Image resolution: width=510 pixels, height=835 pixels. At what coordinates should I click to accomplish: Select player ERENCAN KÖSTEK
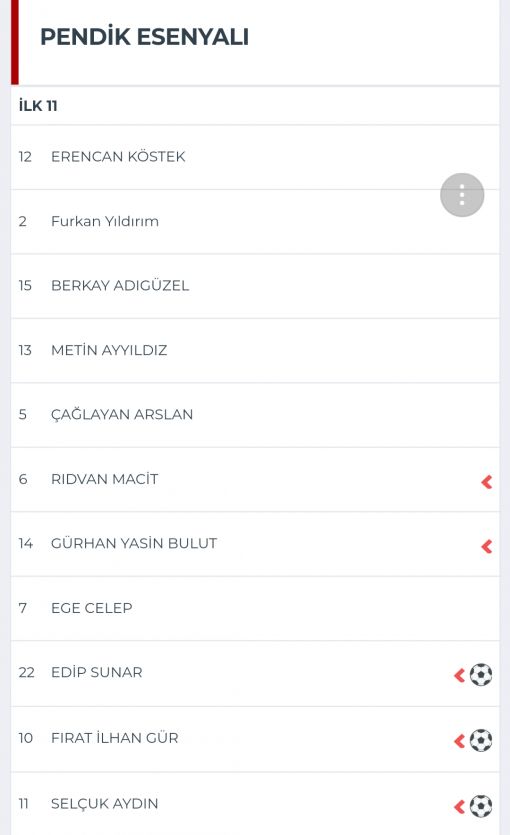point(255,157)
